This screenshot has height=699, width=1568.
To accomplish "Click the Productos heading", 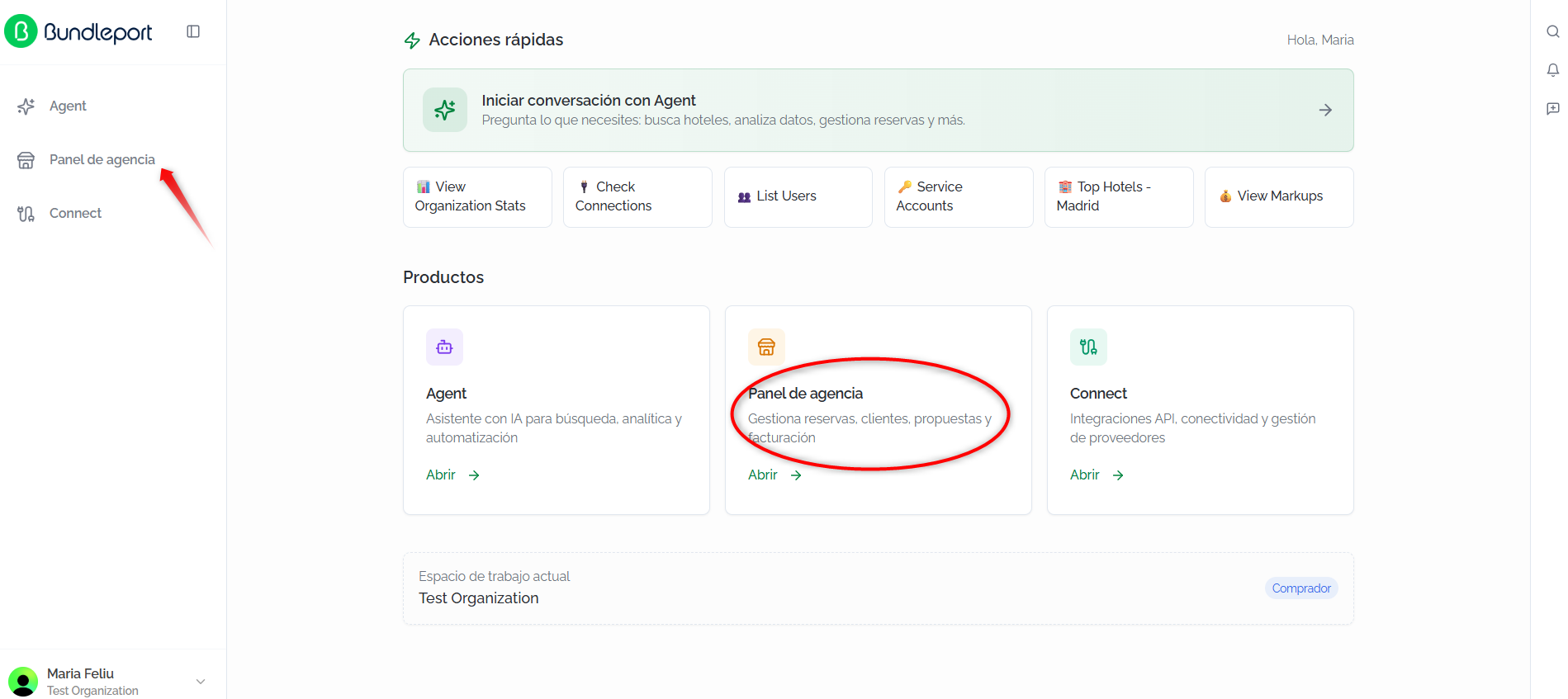I will click(443, 277).
